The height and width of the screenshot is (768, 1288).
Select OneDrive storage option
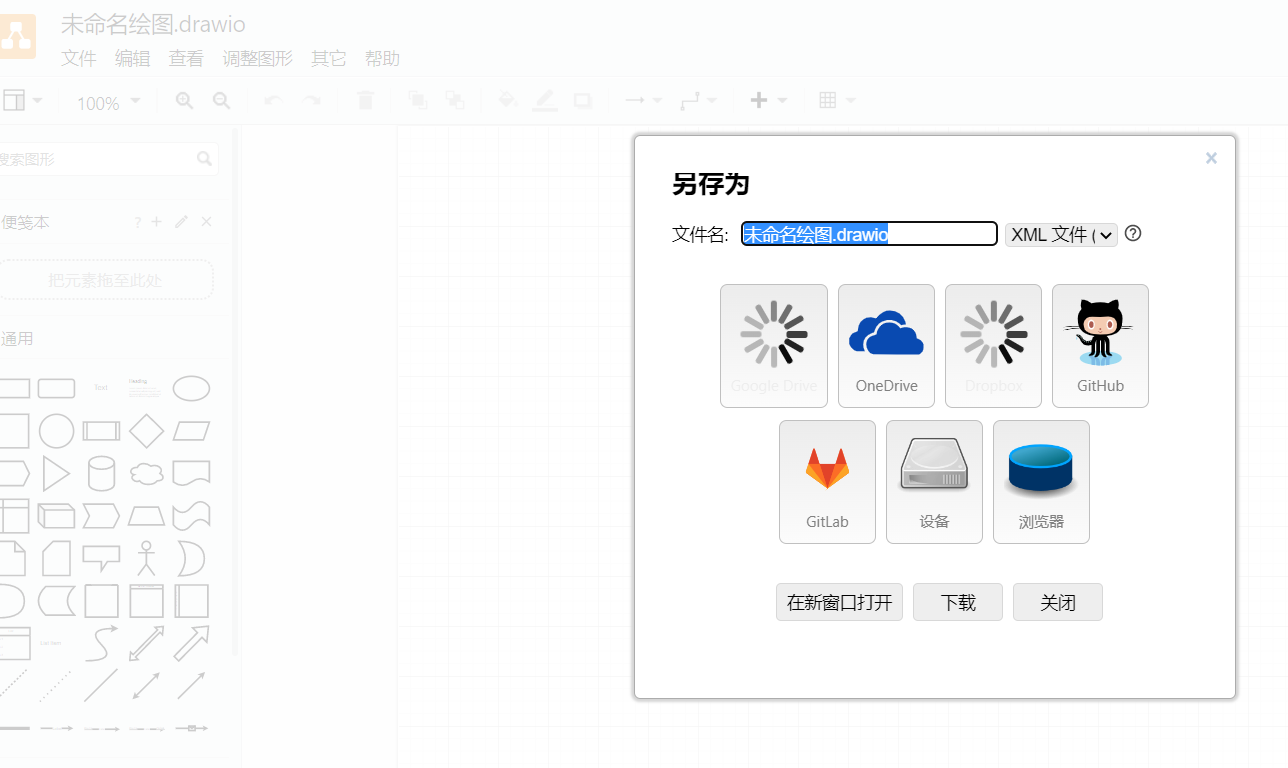(886, 346)
